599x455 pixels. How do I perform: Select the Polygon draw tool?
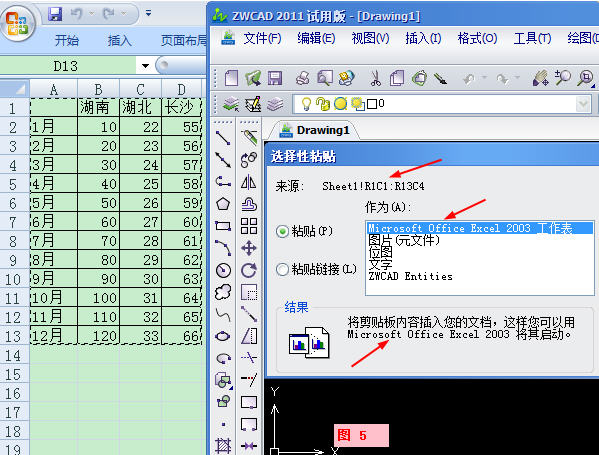(223, 204)
